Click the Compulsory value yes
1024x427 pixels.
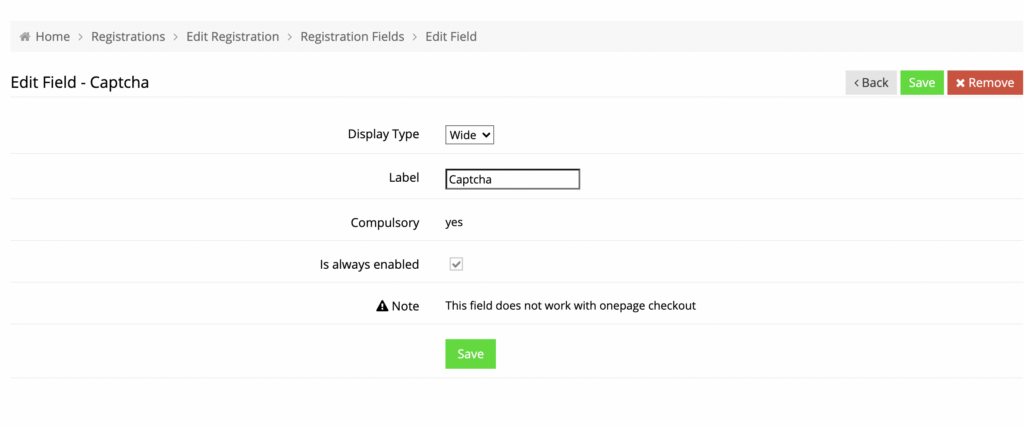coord(454,222)
